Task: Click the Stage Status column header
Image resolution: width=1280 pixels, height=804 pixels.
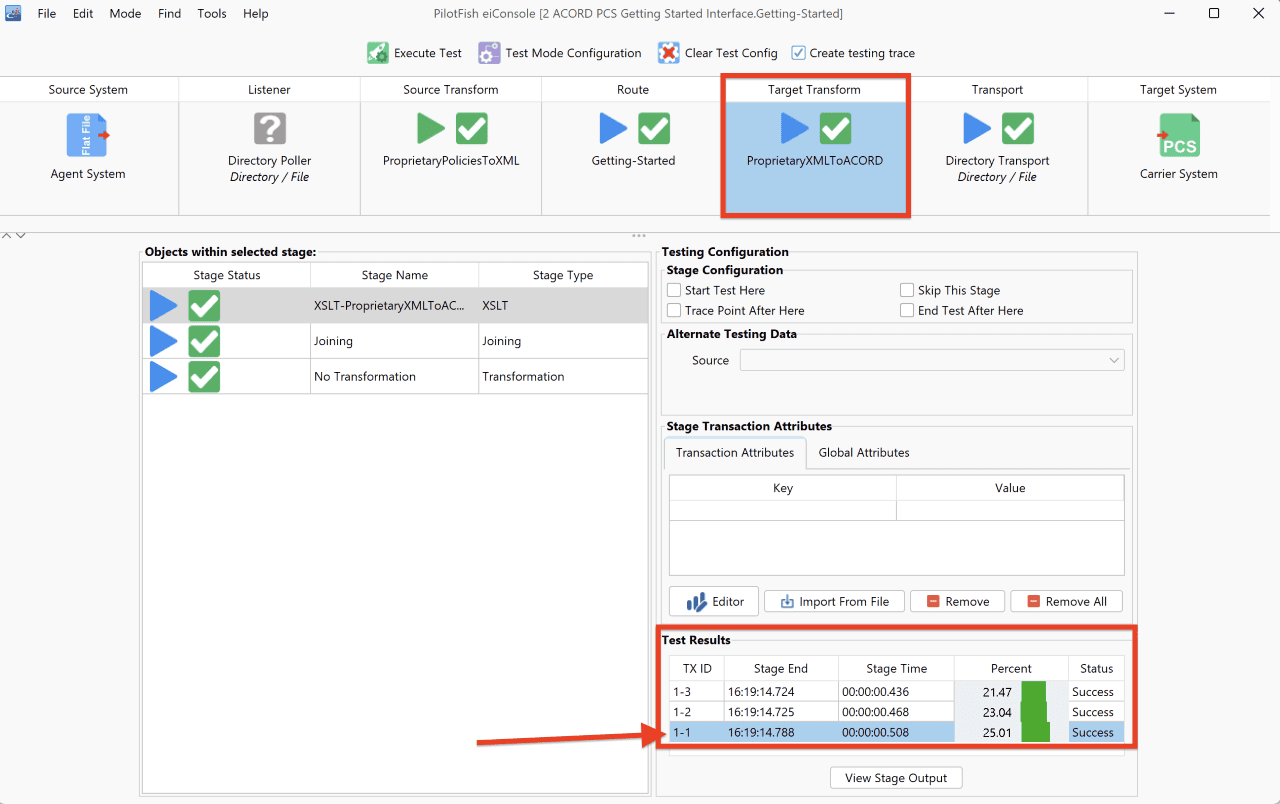Action: 227,275
